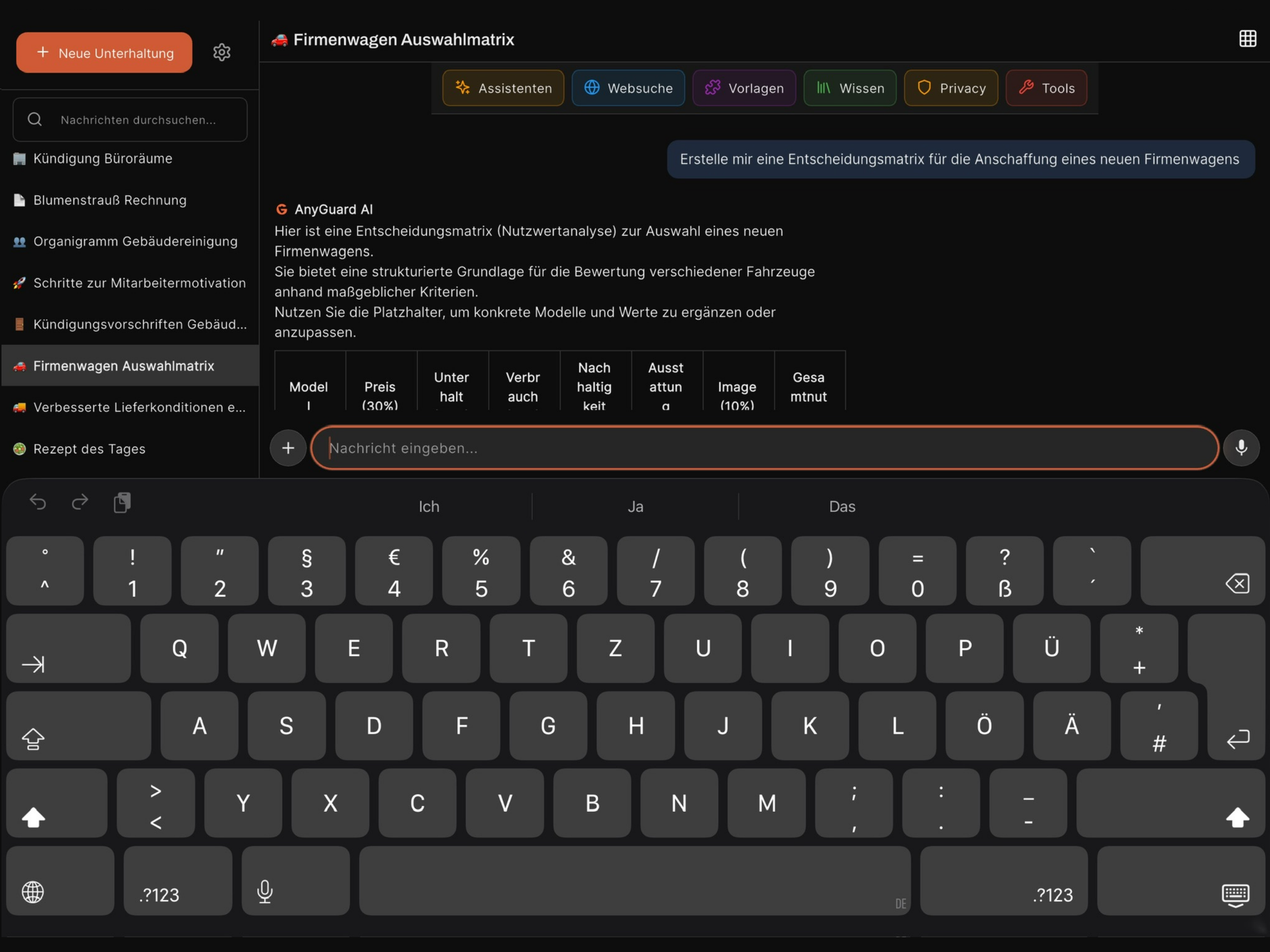Viewport: 1270px width, 952px height.
Task: Open Verbesserte Lieferkonditionen conversation
Action: [x=130, y=407]
